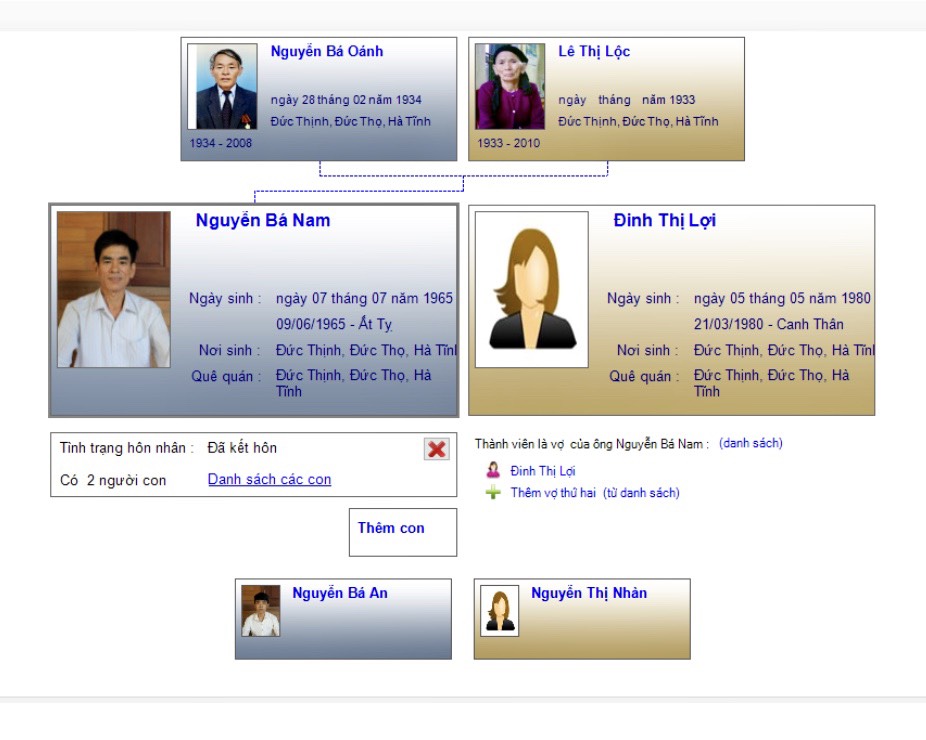926x740 pixels.
Task: Open the Danh sách các con link
Action: tap(269, 480)
